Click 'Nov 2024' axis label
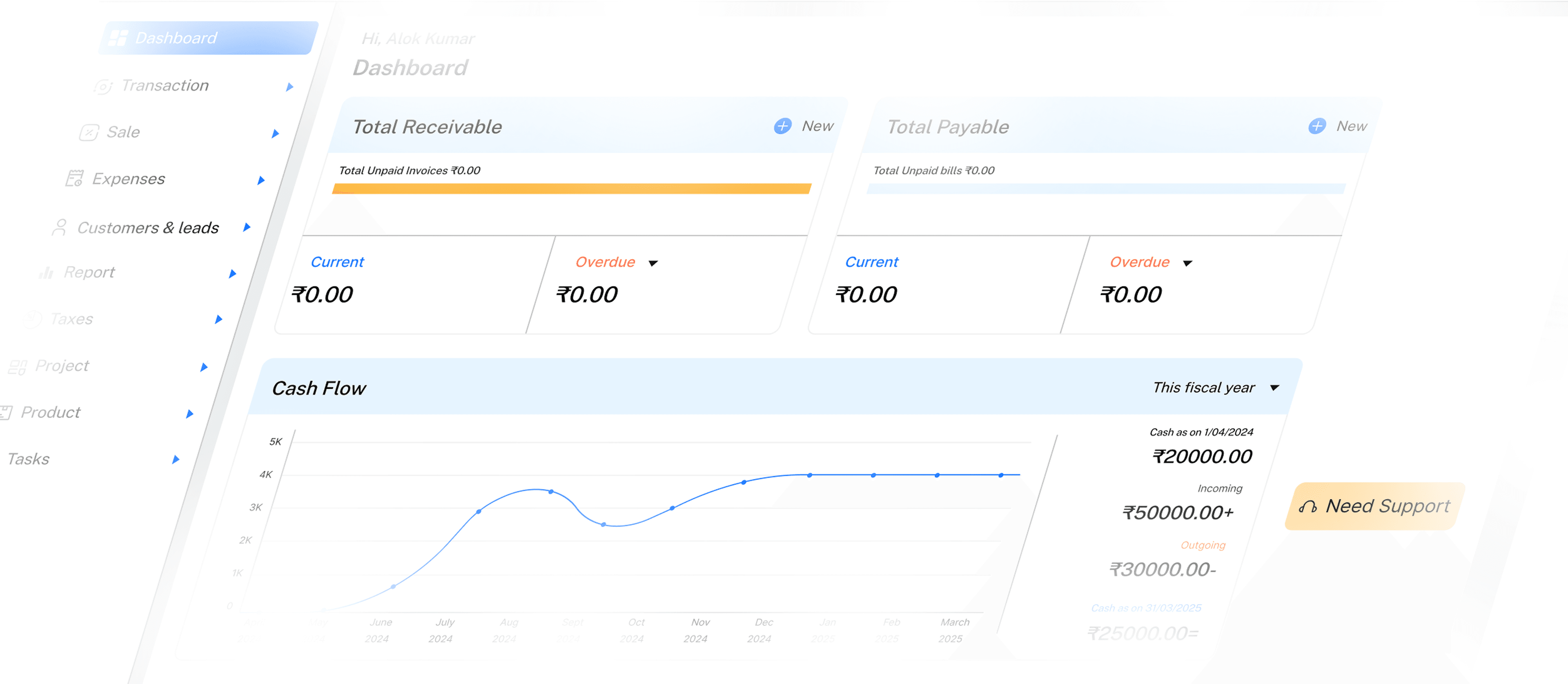 pyautogui.click(x=697, y=631)
